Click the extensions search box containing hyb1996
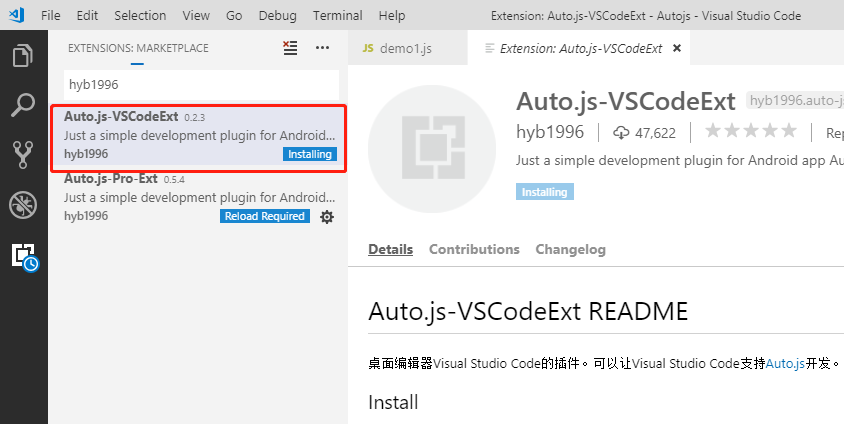The width and height of the screenshot is (844, 424). pos(201,84)
